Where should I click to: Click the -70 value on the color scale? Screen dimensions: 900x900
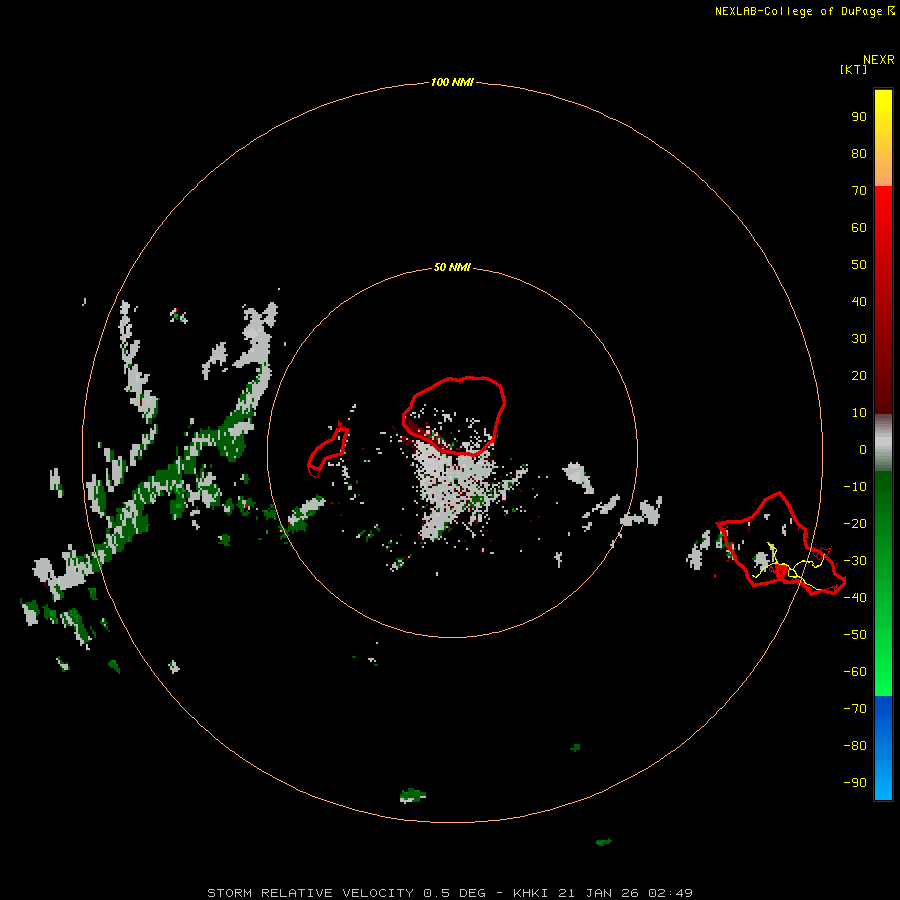click(x=855, y=709)
